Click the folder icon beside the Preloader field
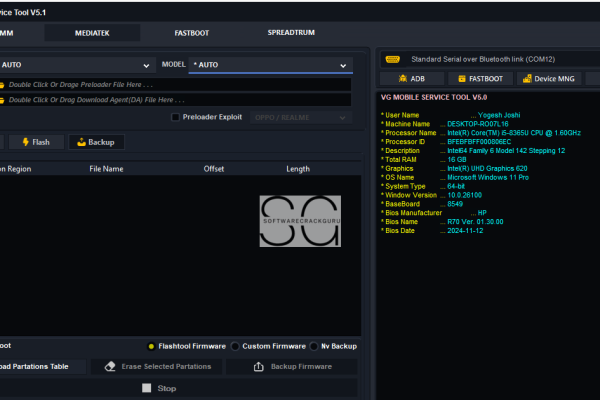This screenshot has height=400, width=600. tap(2, 85)
